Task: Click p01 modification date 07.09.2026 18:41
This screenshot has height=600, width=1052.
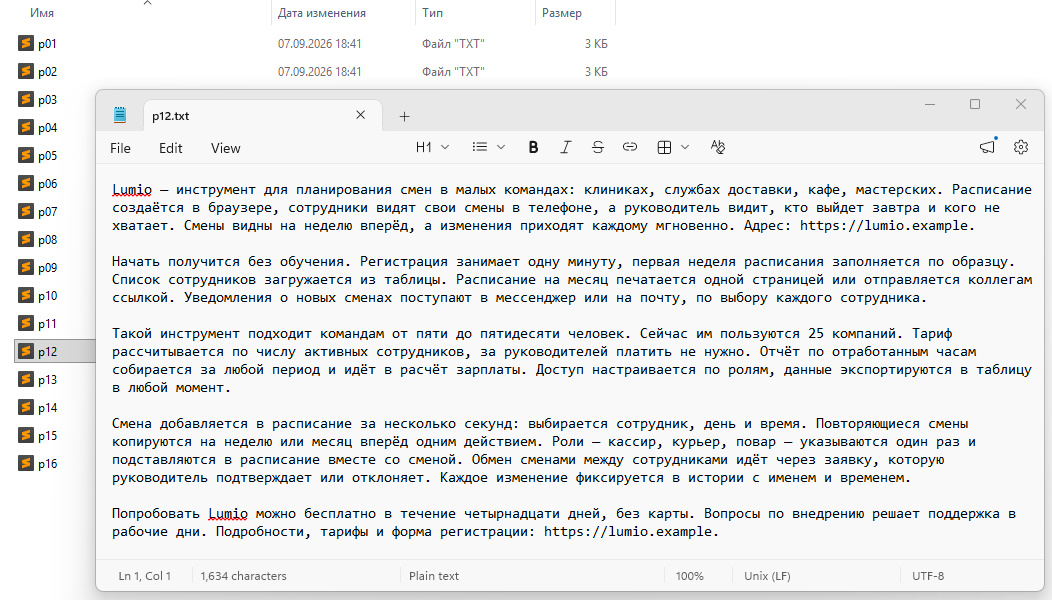Action: [319, 44]
